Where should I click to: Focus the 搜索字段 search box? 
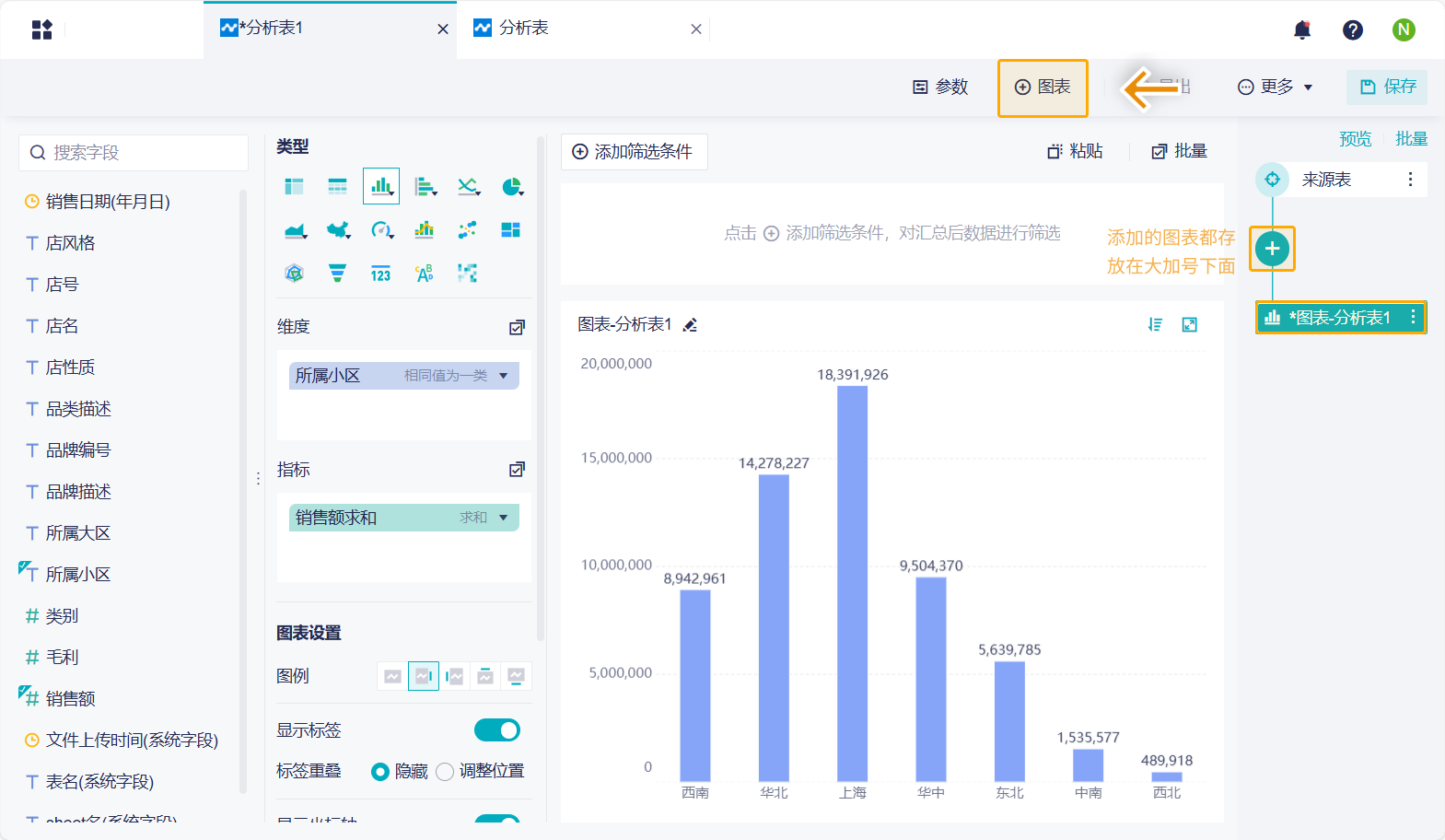pos(134,153)
